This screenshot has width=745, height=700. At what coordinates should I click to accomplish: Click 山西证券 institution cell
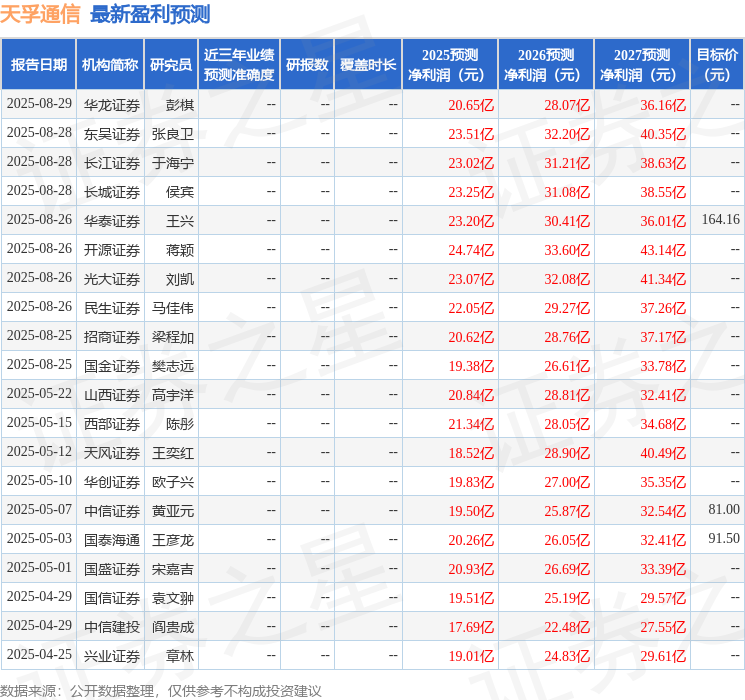(112, 395)
